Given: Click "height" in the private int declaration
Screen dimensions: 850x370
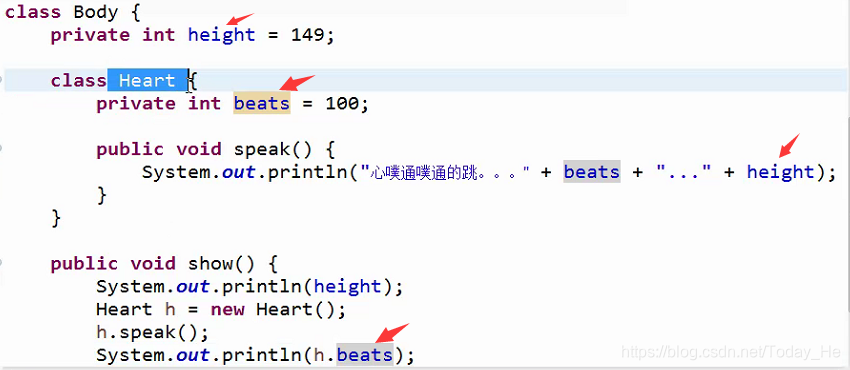Looking at the screenshot, I should pyautogui.click(x=221, y=35).
